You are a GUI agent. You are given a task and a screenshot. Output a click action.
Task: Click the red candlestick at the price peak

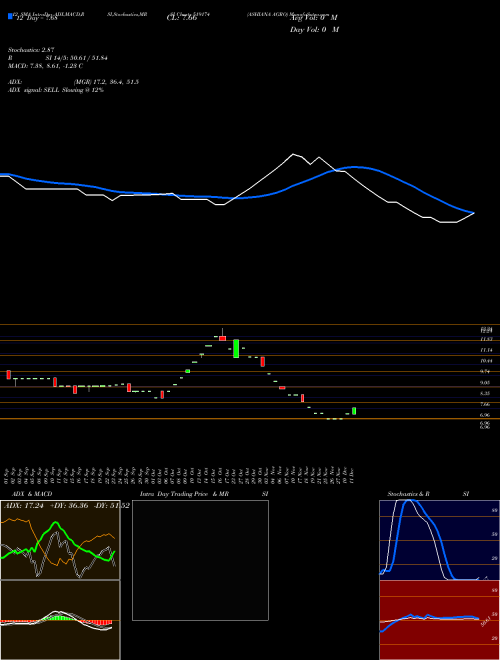(222, 338)
